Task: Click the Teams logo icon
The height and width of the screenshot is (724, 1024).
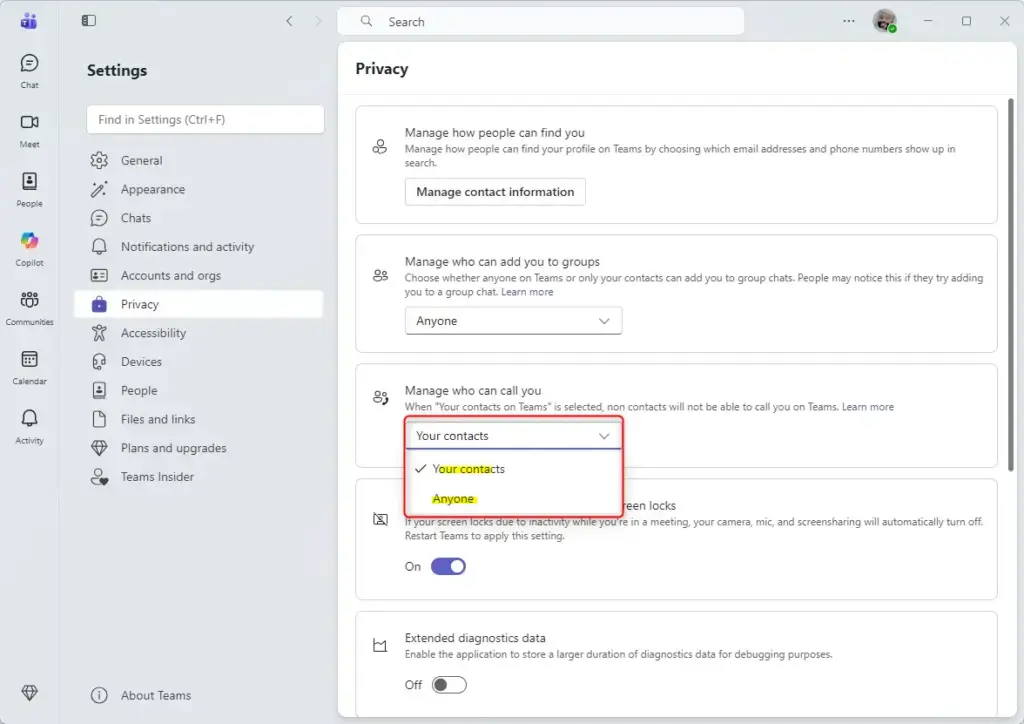Action: pos(29,21)
